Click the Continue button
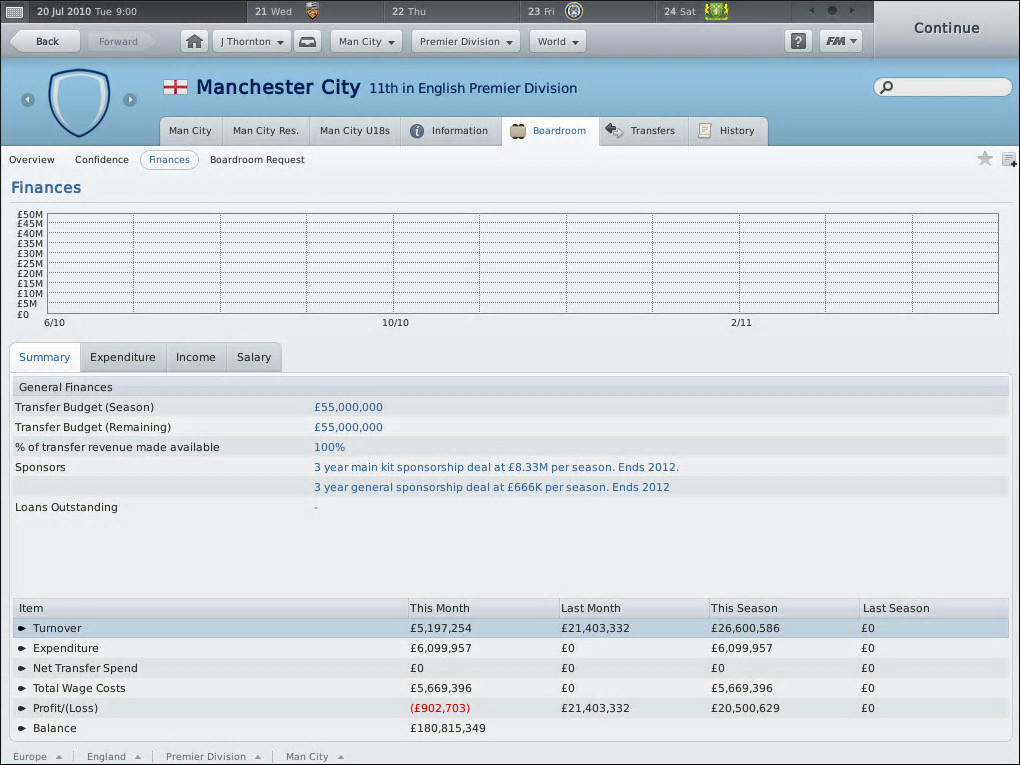The width and height of the screenshot is (1020, 765). [946, 28]
